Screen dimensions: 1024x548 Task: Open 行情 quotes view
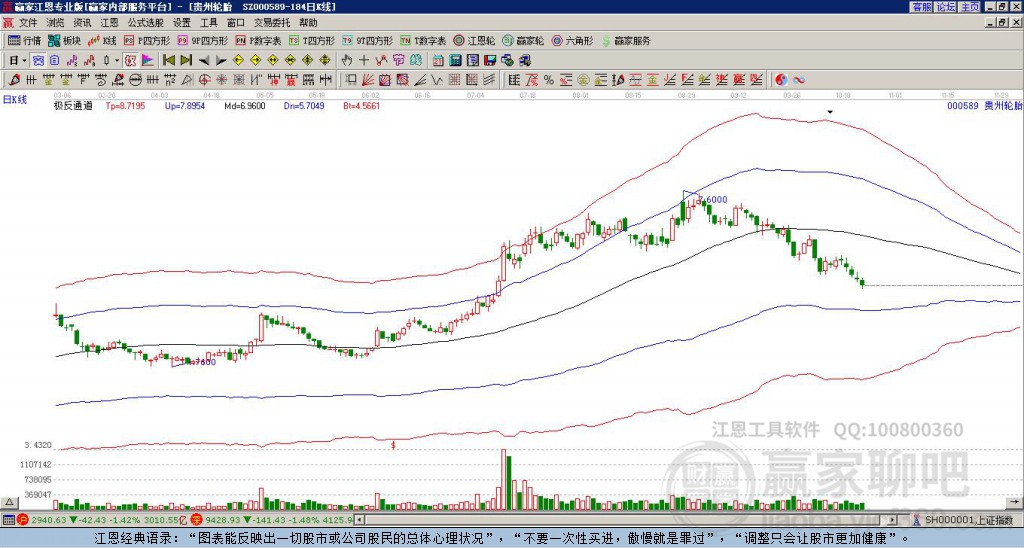click(x=24, y=40)
